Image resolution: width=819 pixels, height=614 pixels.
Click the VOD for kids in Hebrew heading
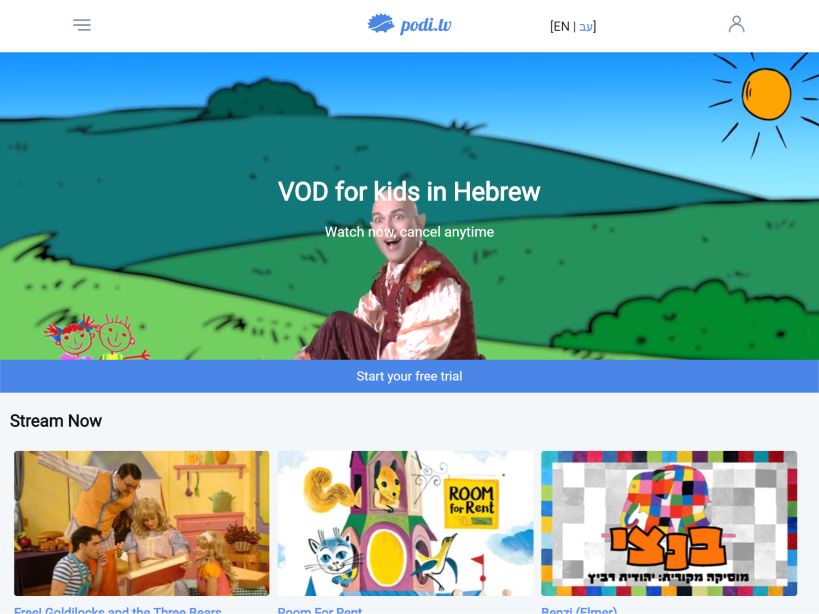pos(409,192)
